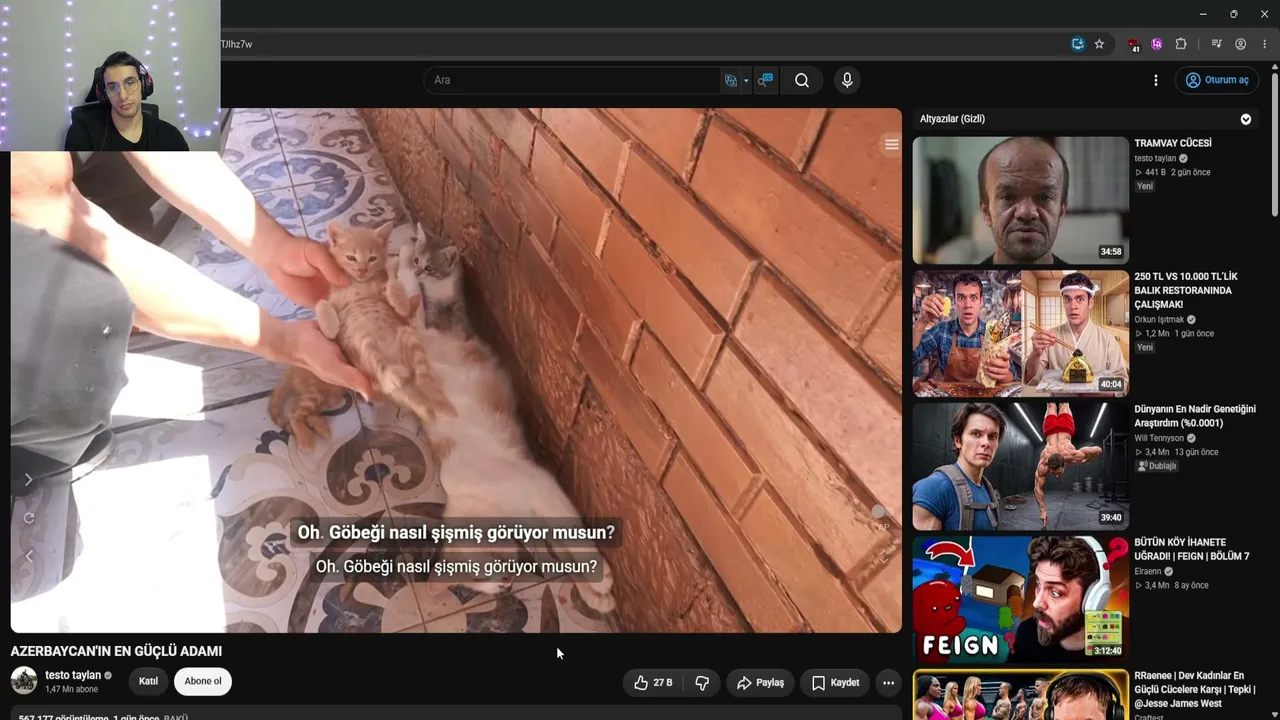
Task: Save the video with 'Kaydet'
Action: click(835, 683)
